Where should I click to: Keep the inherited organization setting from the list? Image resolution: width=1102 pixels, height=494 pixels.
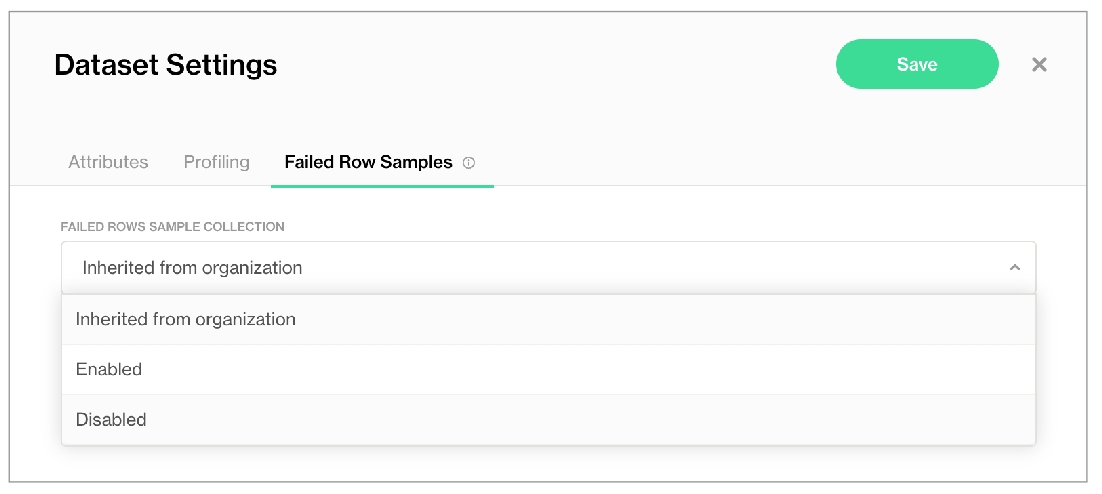[x=186, y=320]
